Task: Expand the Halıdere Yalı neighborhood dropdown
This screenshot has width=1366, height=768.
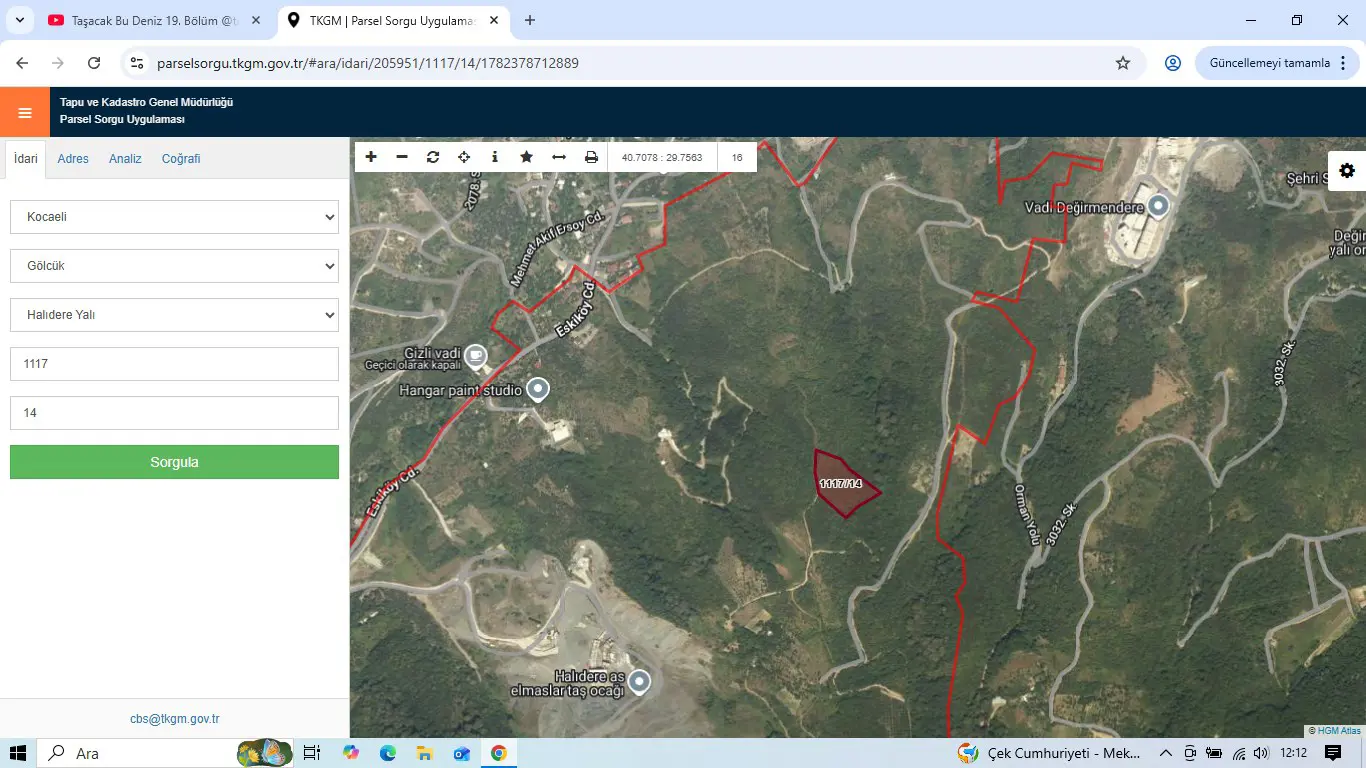Action: [x=174, y=315]
